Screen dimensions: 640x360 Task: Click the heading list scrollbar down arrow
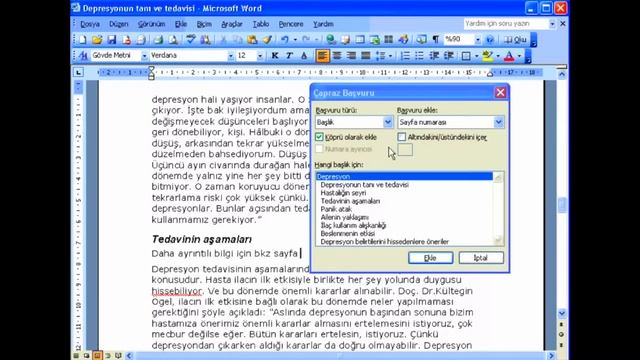click(x=498, y=241)
